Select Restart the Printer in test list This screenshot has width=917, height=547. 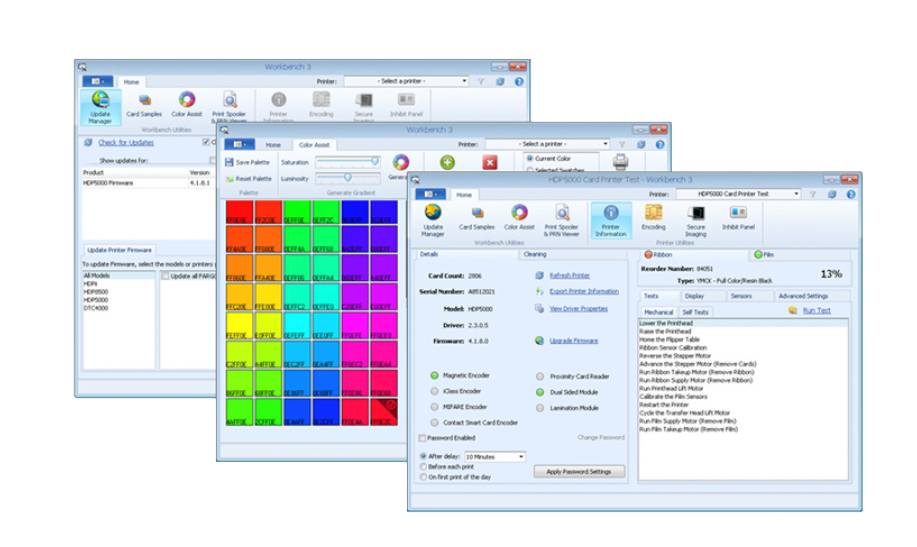pos(664,405)
